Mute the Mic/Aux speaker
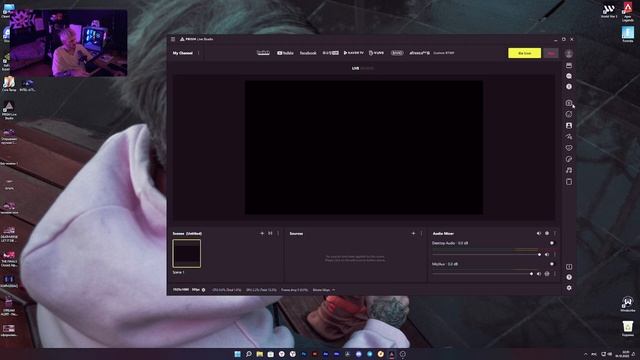This screenshot has width=640, height=360. [539, 274]
